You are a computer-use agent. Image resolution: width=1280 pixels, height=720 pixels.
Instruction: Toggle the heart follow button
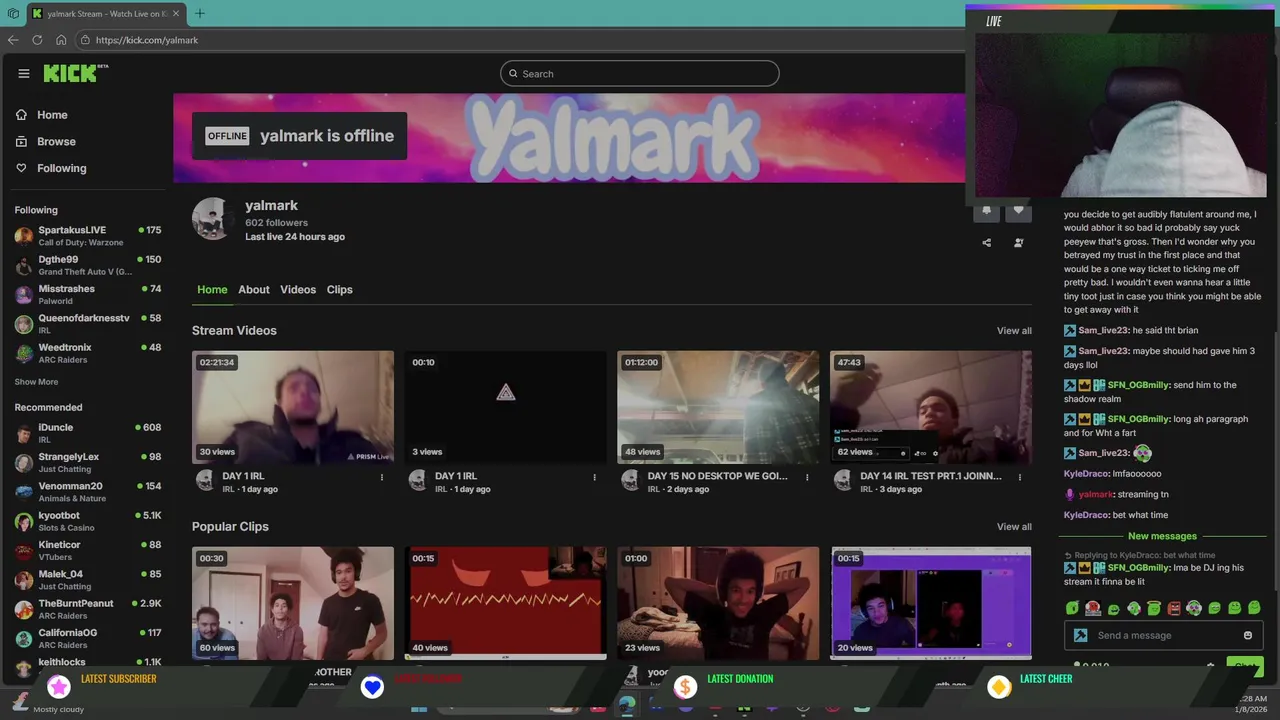[1018, 210]
